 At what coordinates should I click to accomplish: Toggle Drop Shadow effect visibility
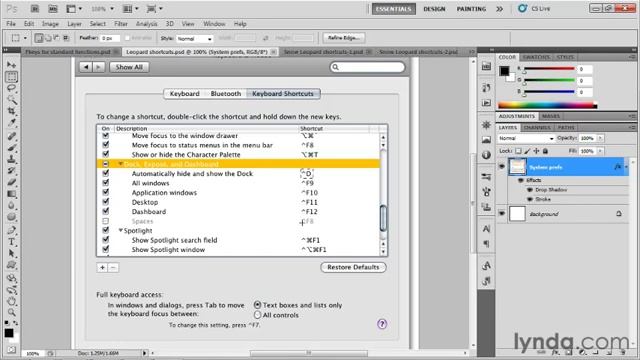(530, 190)
